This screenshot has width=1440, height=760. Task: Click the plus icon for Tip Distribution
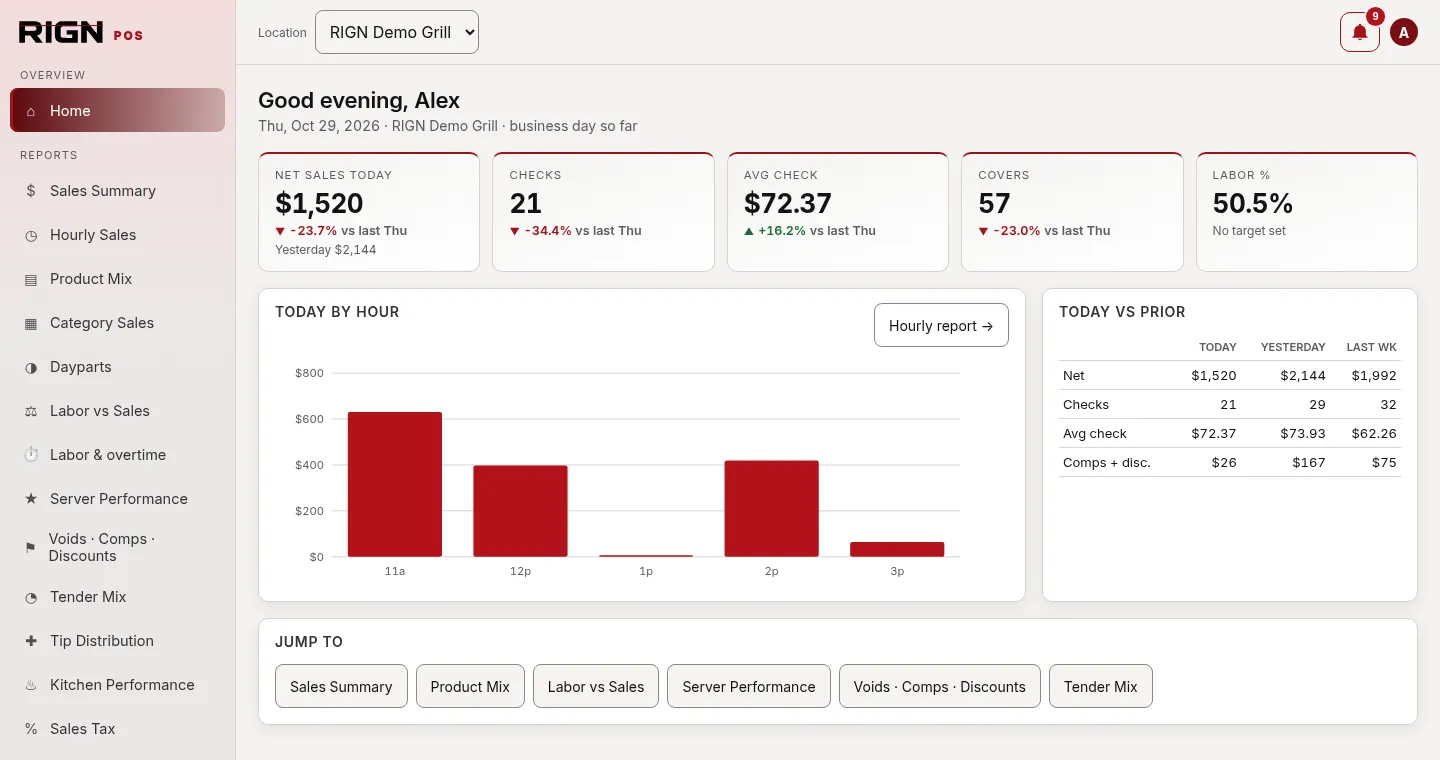tap(31, 641)
